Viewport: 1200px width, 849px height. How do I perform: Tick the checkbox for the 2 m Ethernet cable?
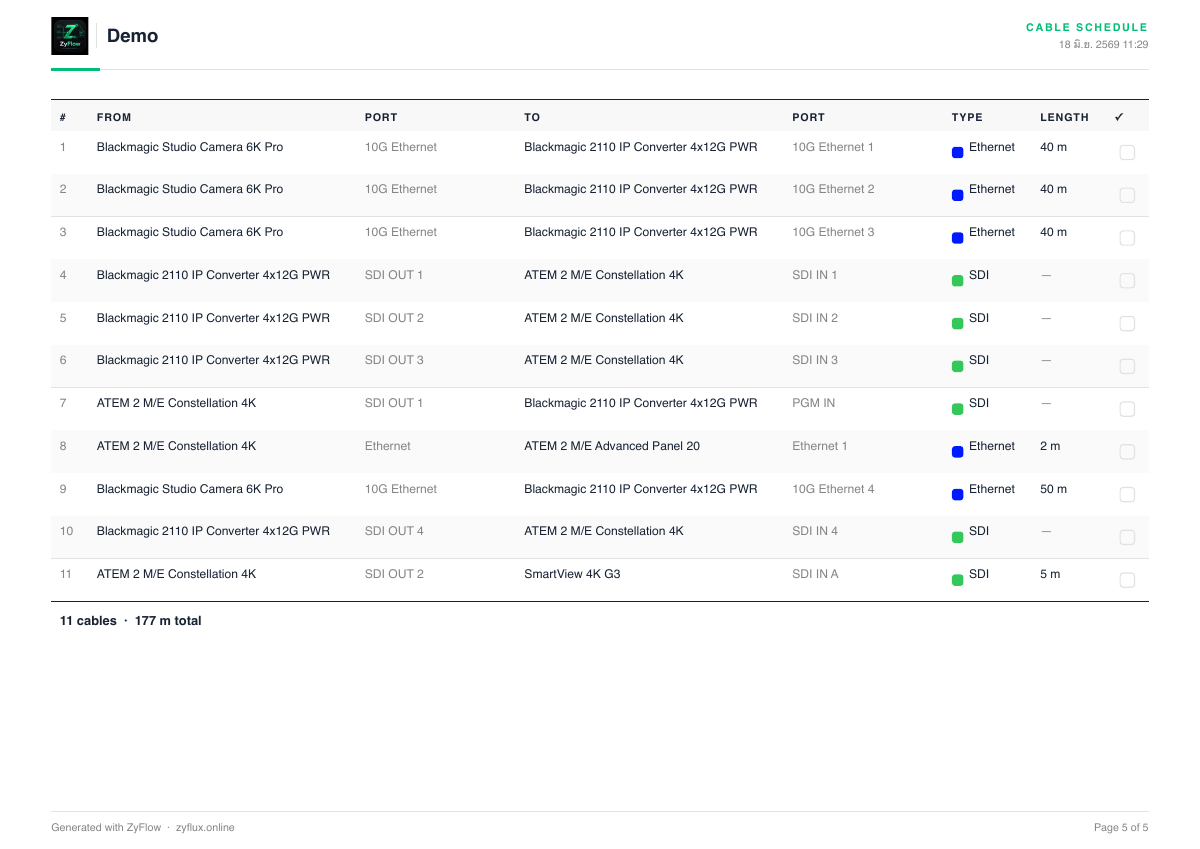coord(1127,452)
